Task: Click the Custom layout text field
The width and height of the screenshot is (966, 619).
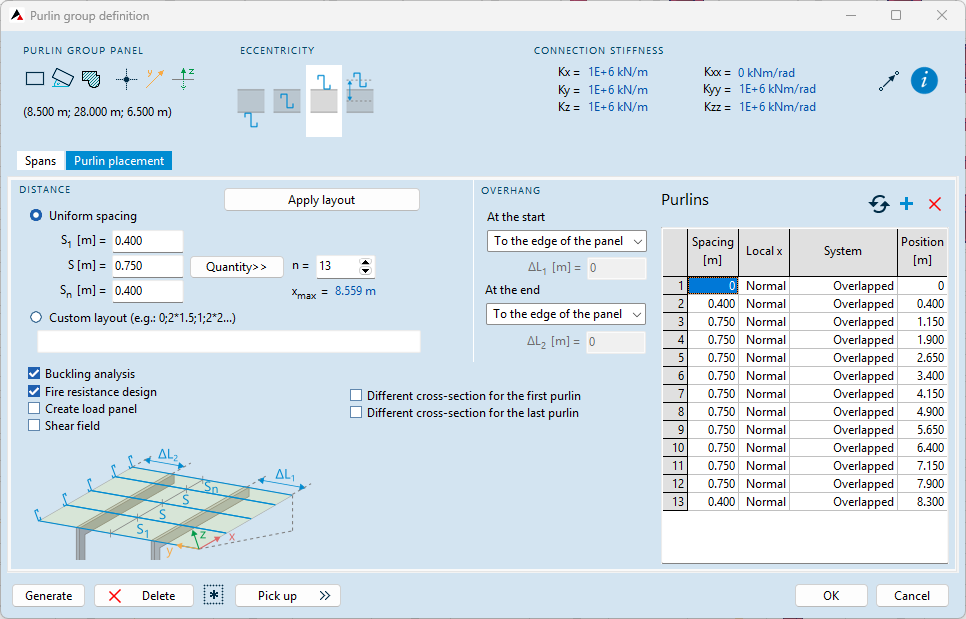Action: tap(229, 341)
